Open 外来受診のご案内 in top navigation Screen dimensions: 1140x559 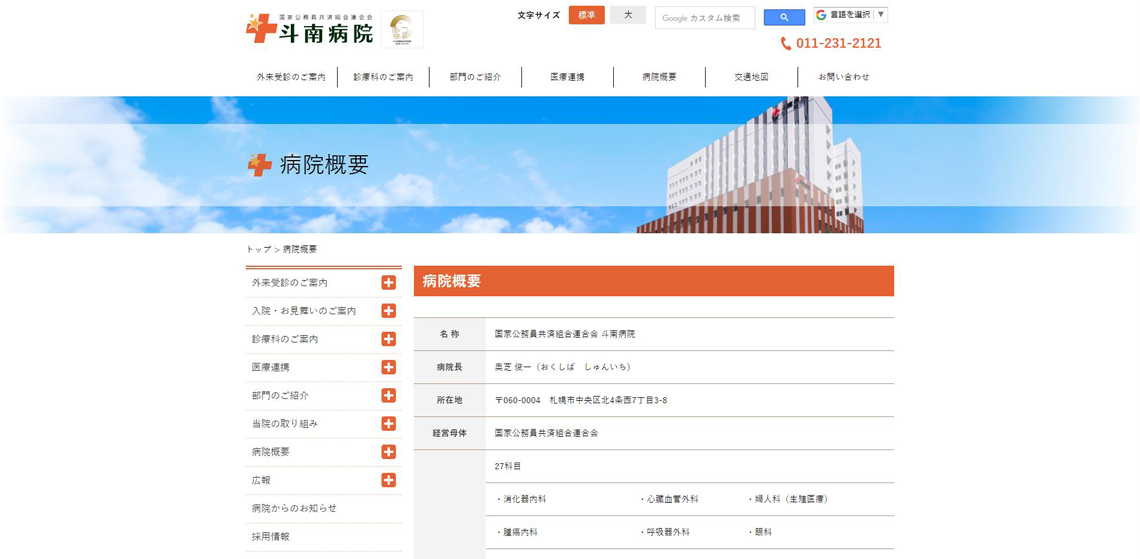pos(291,77)
